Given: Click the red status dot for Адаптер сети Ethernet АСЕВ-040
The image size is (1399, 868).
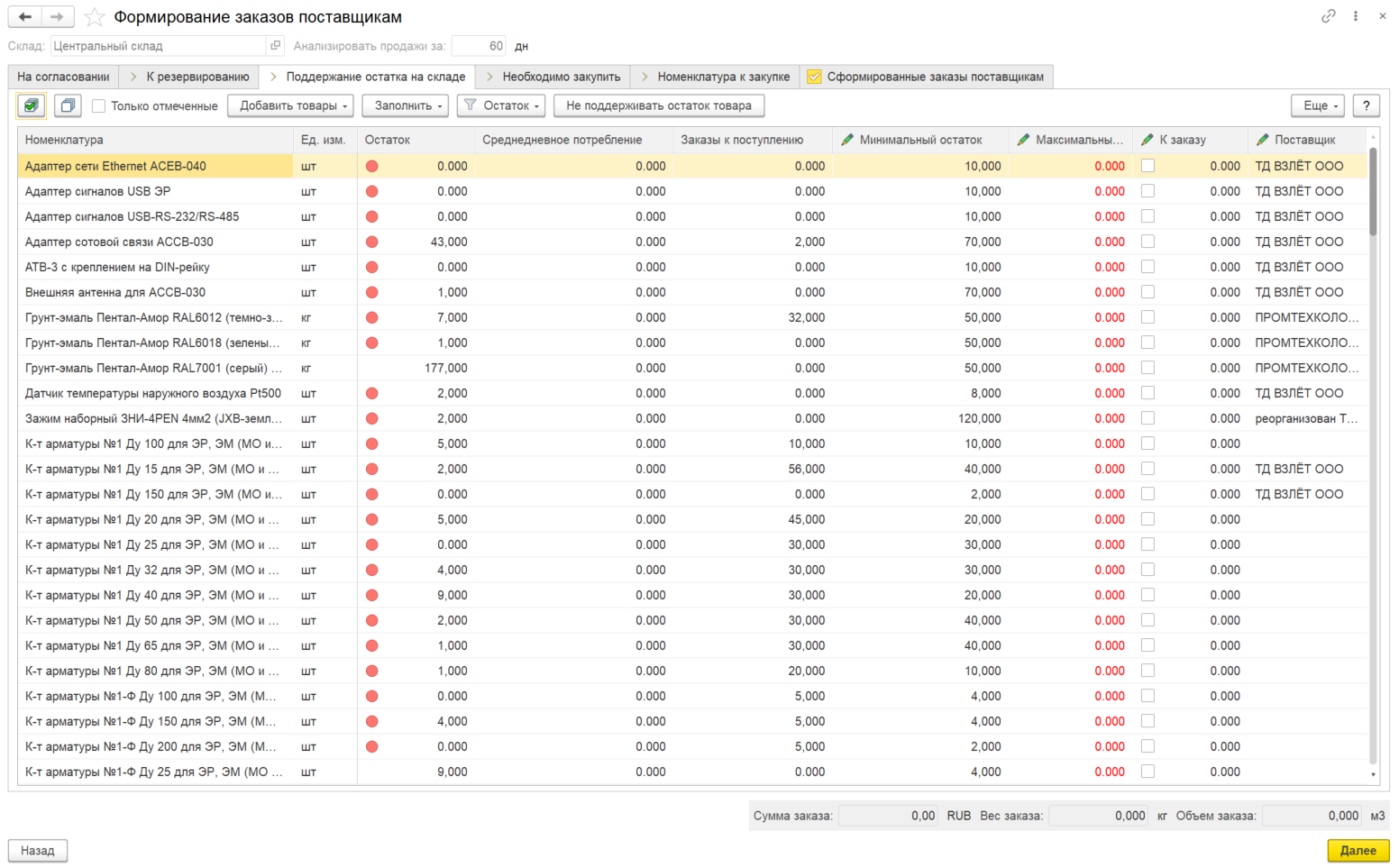Looking at the screenshot, I should [x=371, y=166].
